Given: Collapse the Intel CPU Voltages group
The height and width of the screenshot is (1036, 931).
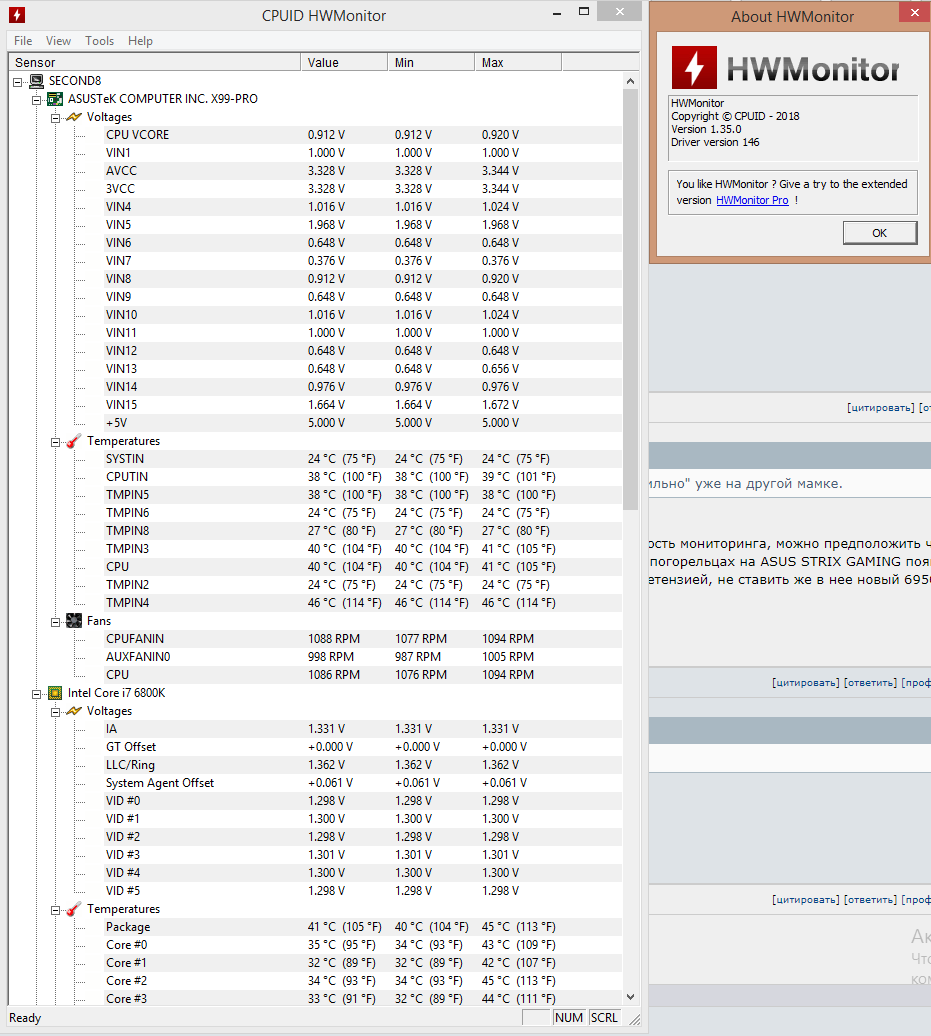Looking at the screenshot, I should click(x=56, y=712).
